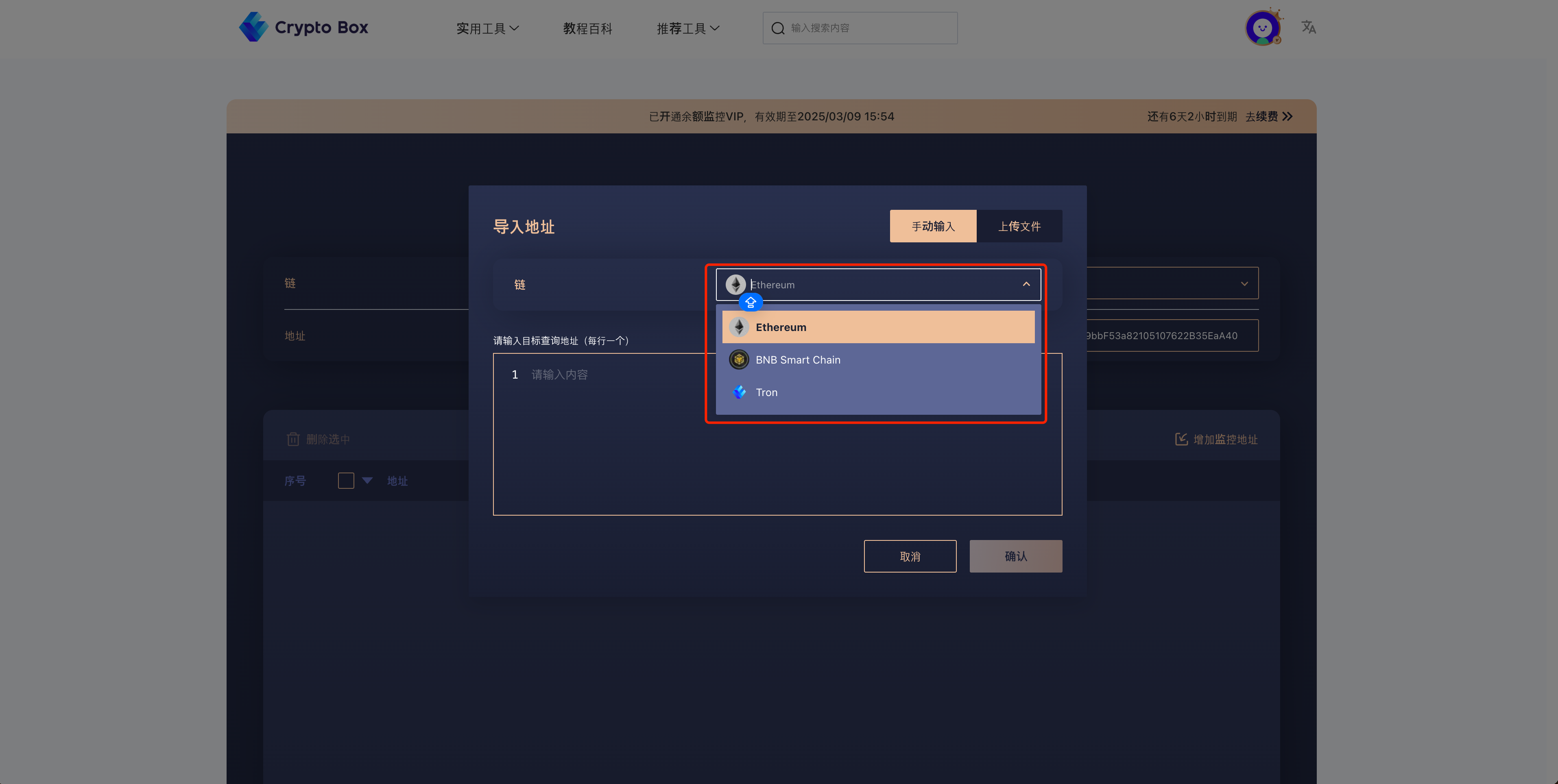The image size is (1558, 784).
Task: Collapse the Ethereum chain dropdown arrow
Action: click(1026, 284)
